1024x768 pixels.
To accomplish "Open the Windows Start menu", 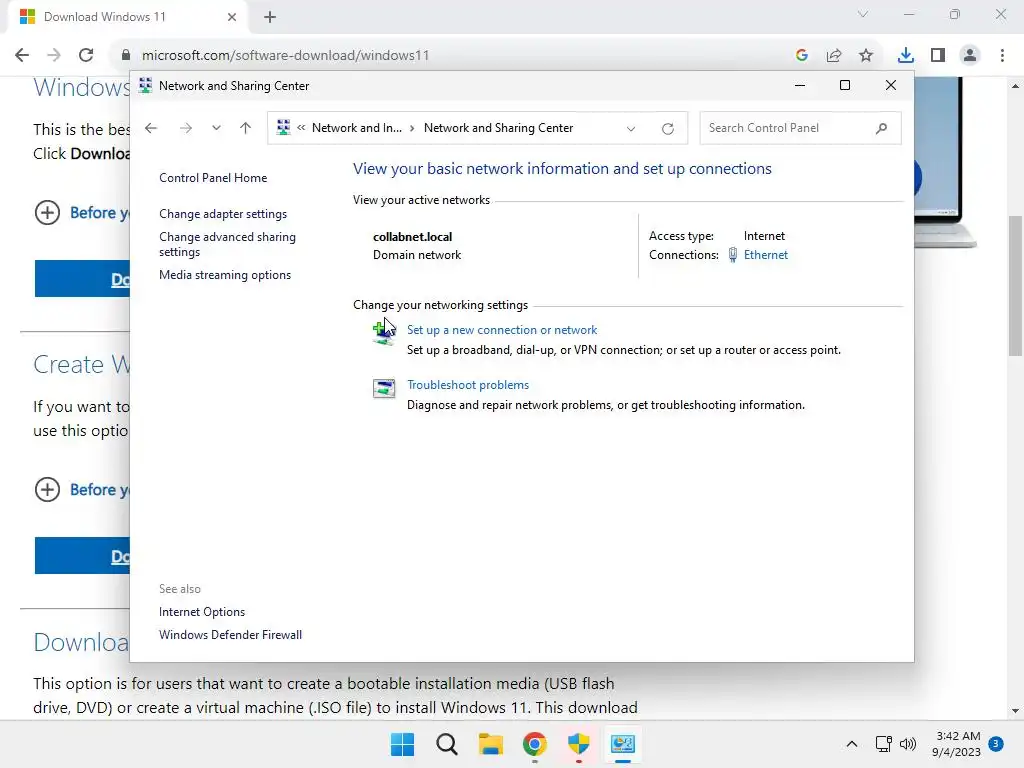I will pyautogui.click(x=402, y=744).
